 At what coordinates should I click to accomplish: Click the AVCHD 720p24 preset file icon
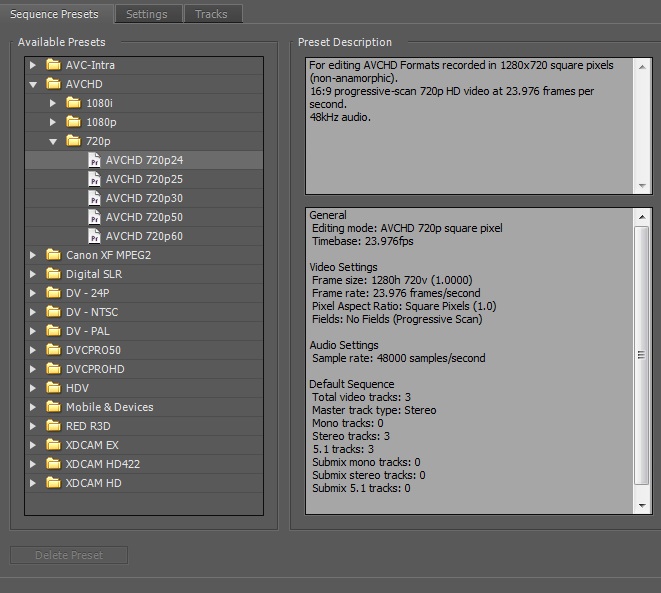pos(94,160)
